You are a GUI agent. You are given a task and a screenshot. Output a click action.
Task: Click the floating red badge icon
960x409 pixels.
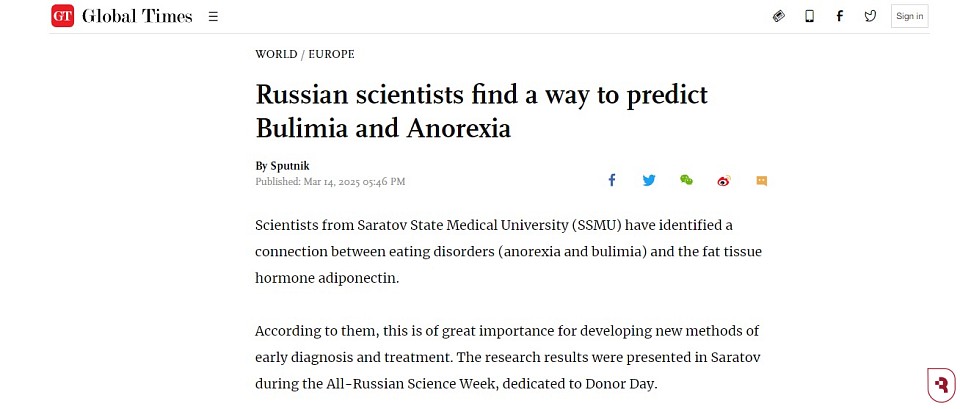[942, 385]
